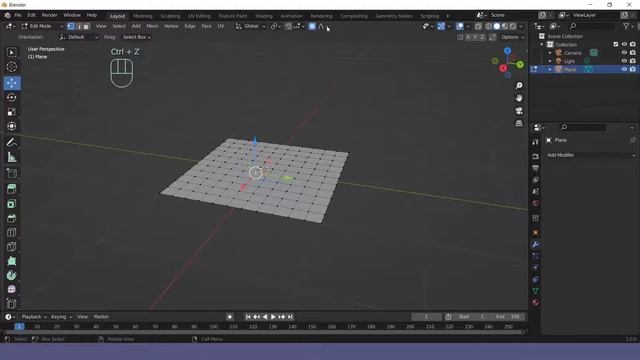Expand the Light tree item
Viewport: 640px width, 360px height.
[550, 61]
